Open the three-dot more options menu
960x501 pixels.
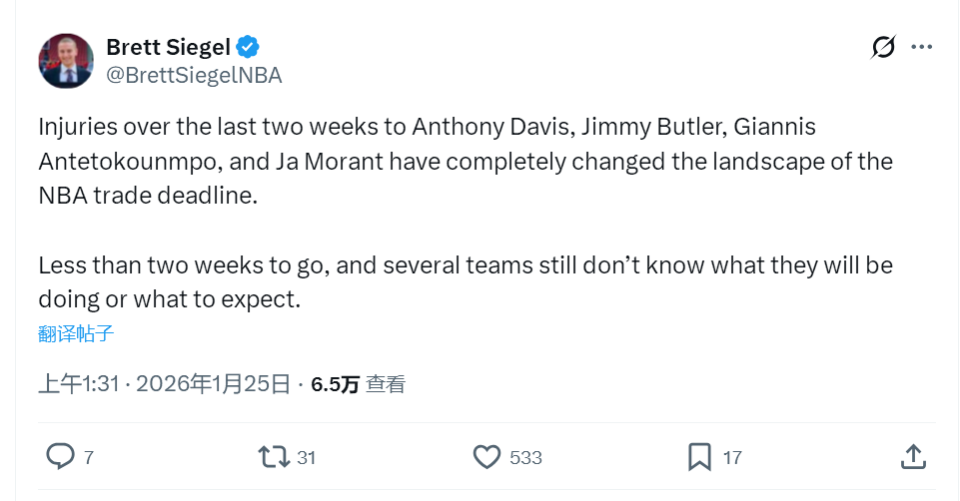click(x=922, y=47)
